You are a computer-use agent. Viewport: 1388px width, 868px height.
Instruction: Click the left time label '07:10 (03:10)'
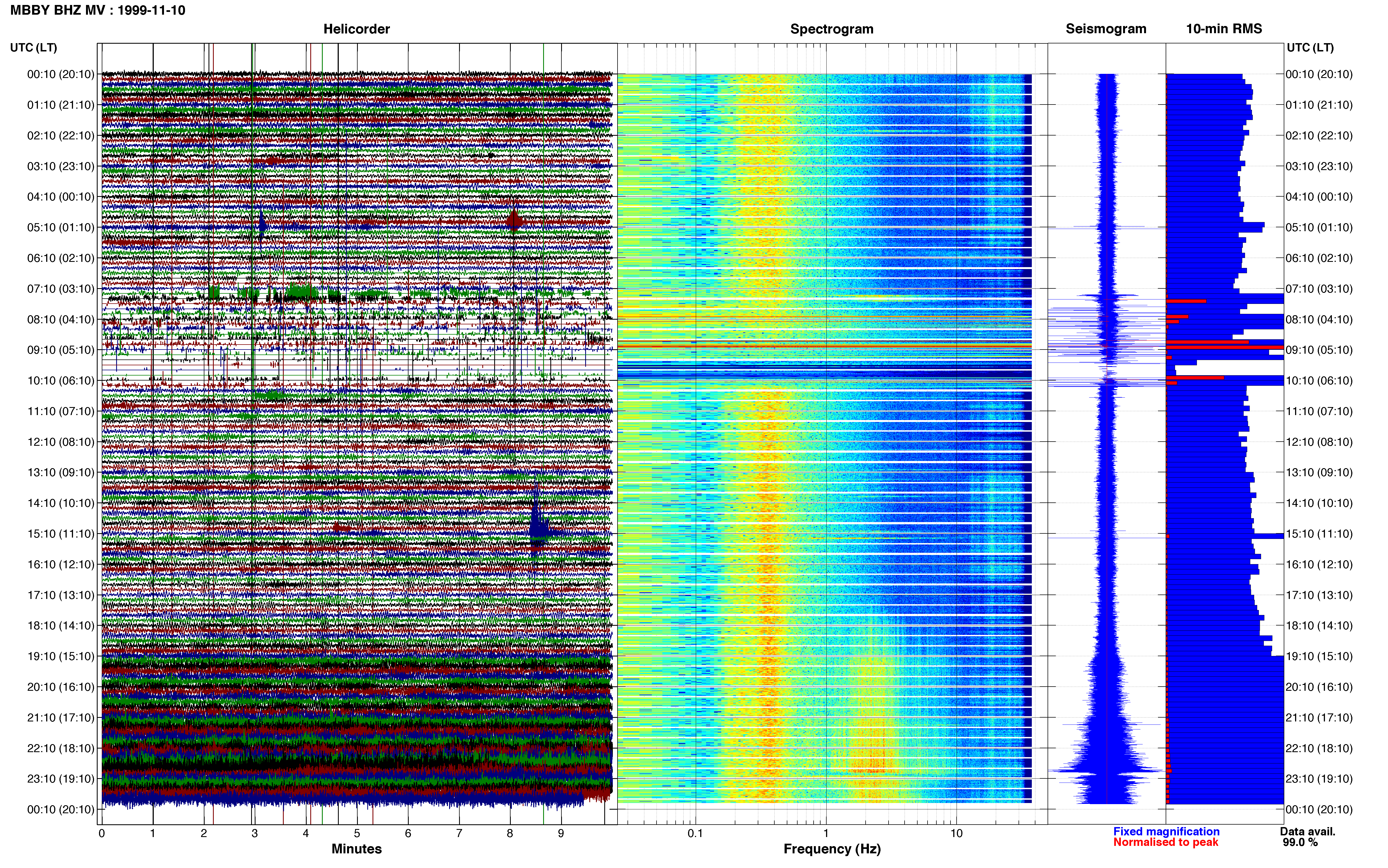pyautogui.click(x=60, y=288)
